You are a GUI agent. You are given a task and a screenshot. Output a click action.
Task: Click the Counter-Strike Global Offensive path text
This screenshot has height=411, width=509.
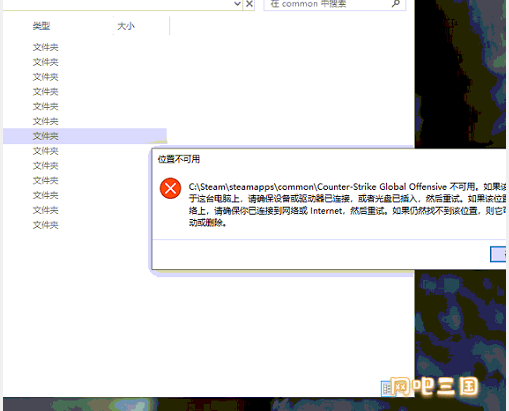tap(318, 187)
